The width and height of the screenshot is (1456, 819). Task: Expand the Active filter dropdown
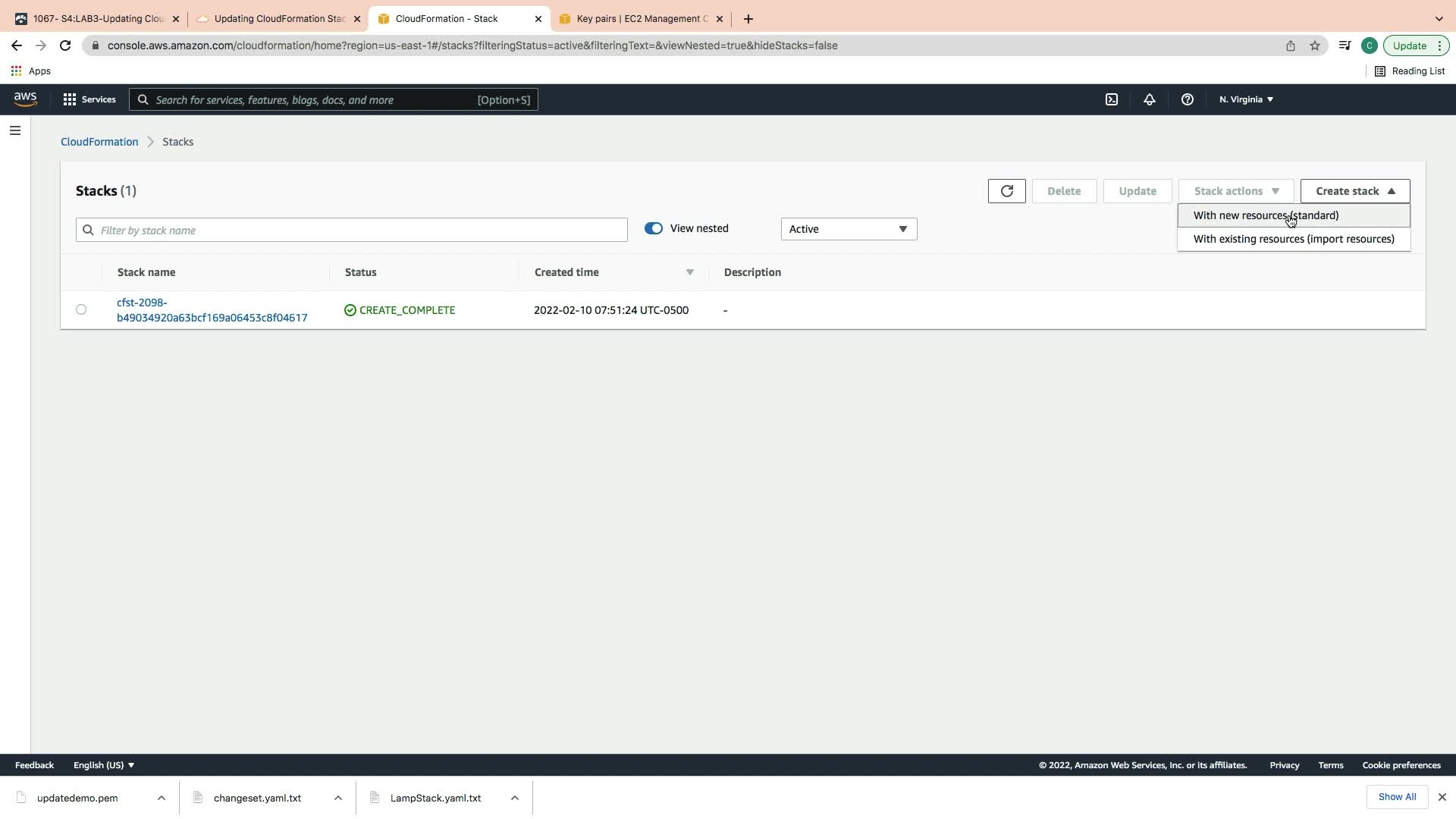point(848,229)
